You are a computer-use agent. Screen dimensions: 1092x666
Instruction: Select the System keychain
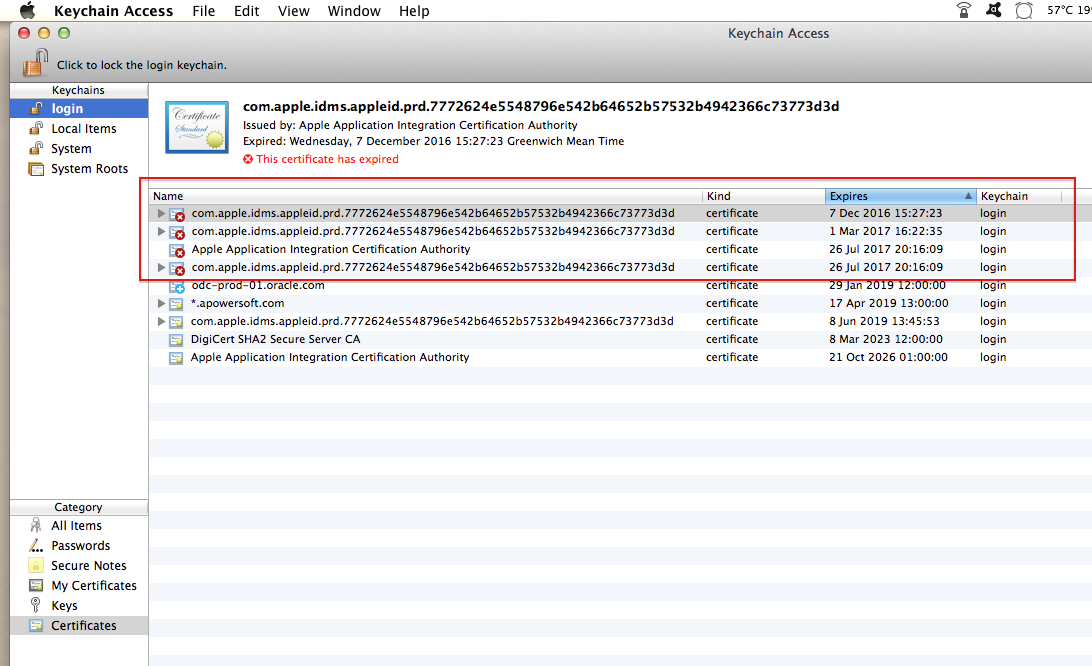tap(71, 149)
